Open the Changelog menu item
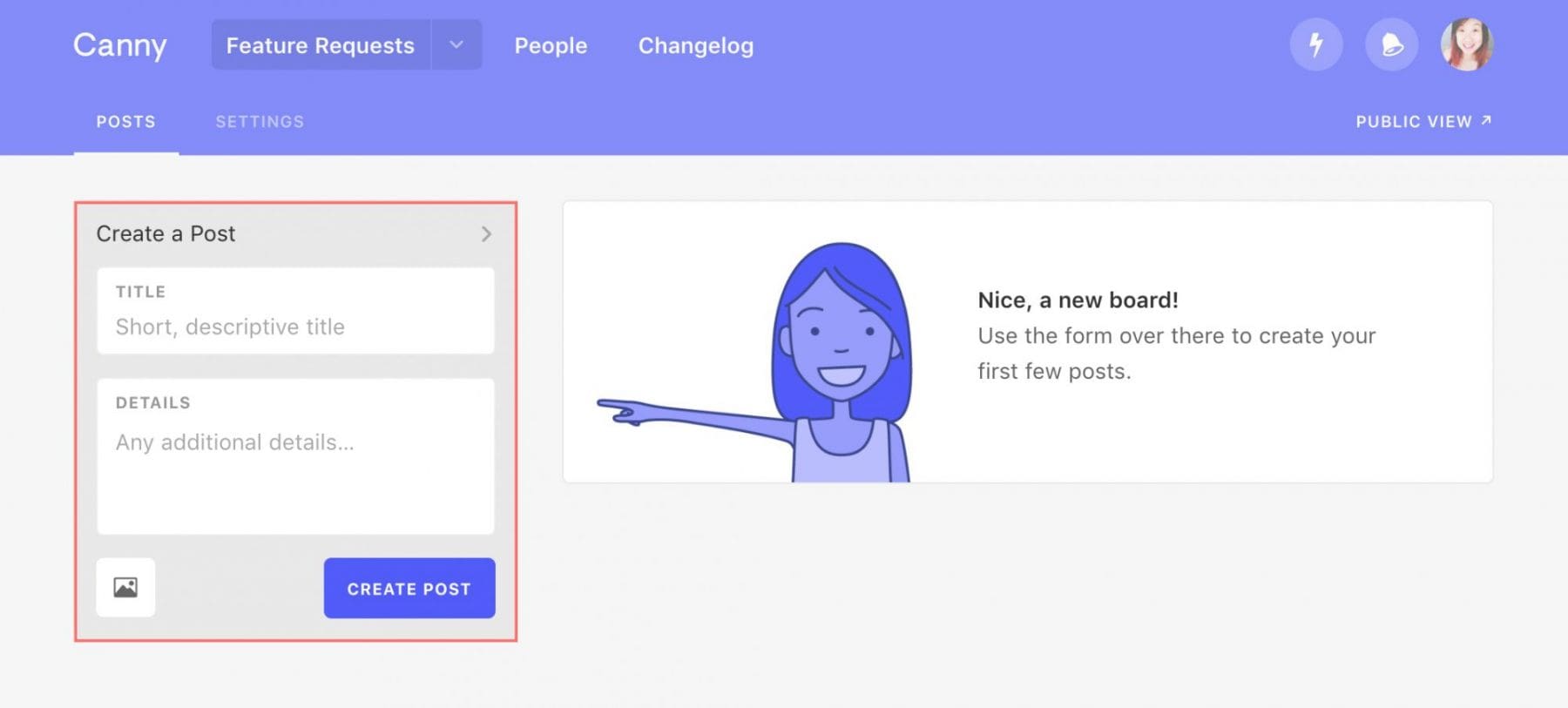The width and height of the screenshot is (1568, 708). 695,45
